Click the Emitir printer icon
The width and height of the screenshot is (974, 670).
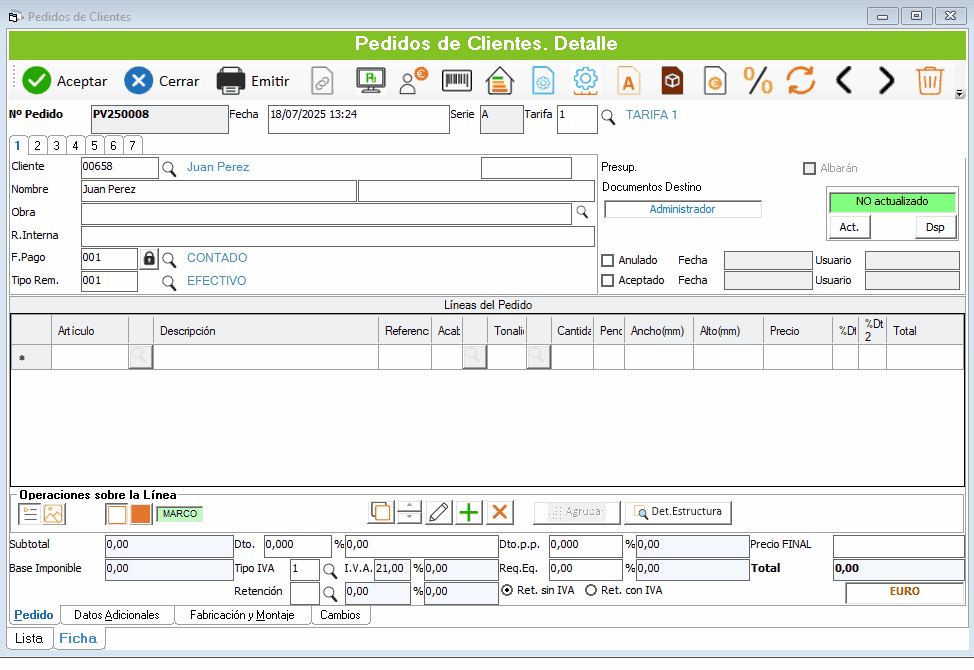point(230,81)
